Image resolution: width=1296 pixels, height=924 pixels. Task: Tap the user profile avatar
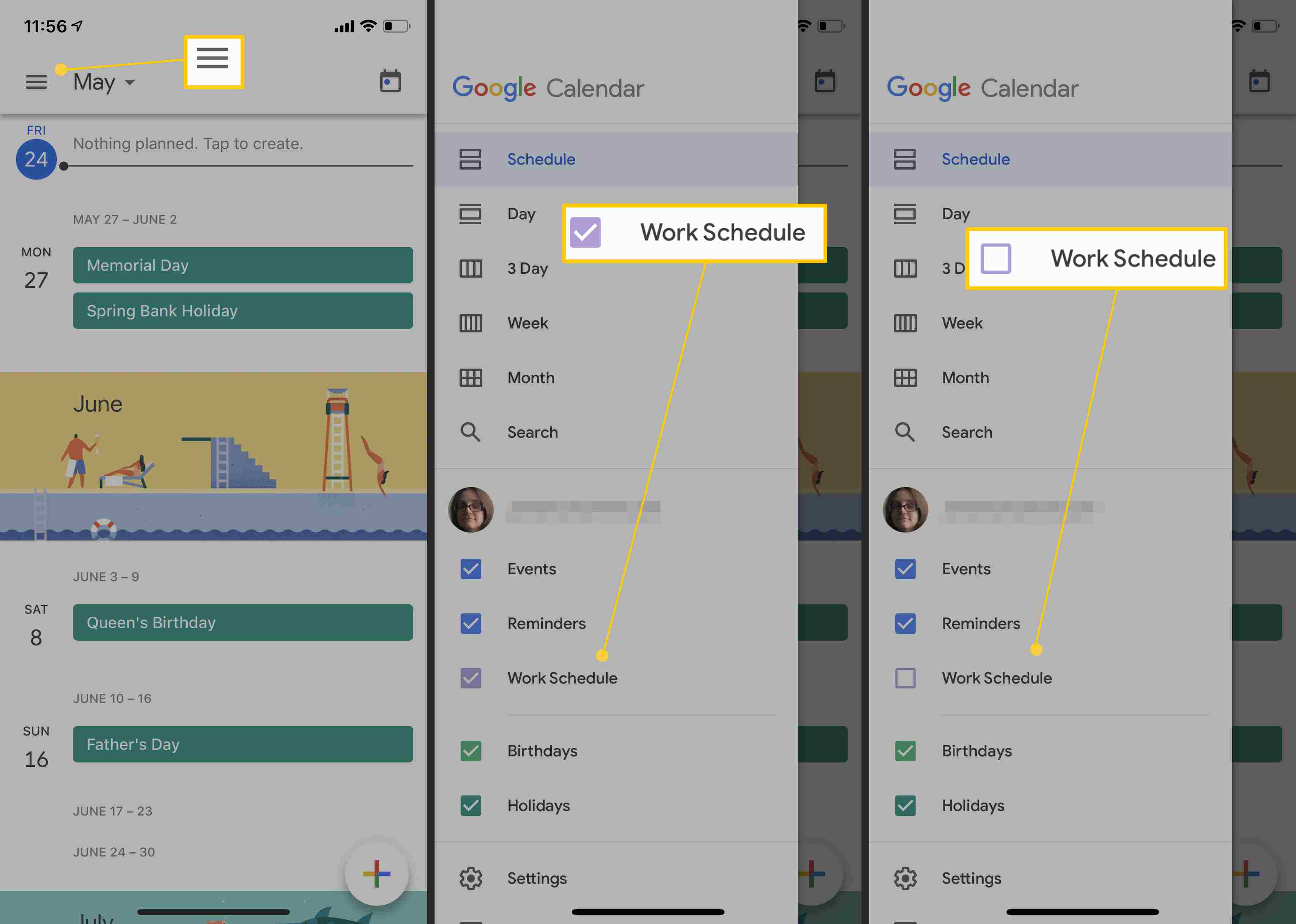tap(471, 511)
